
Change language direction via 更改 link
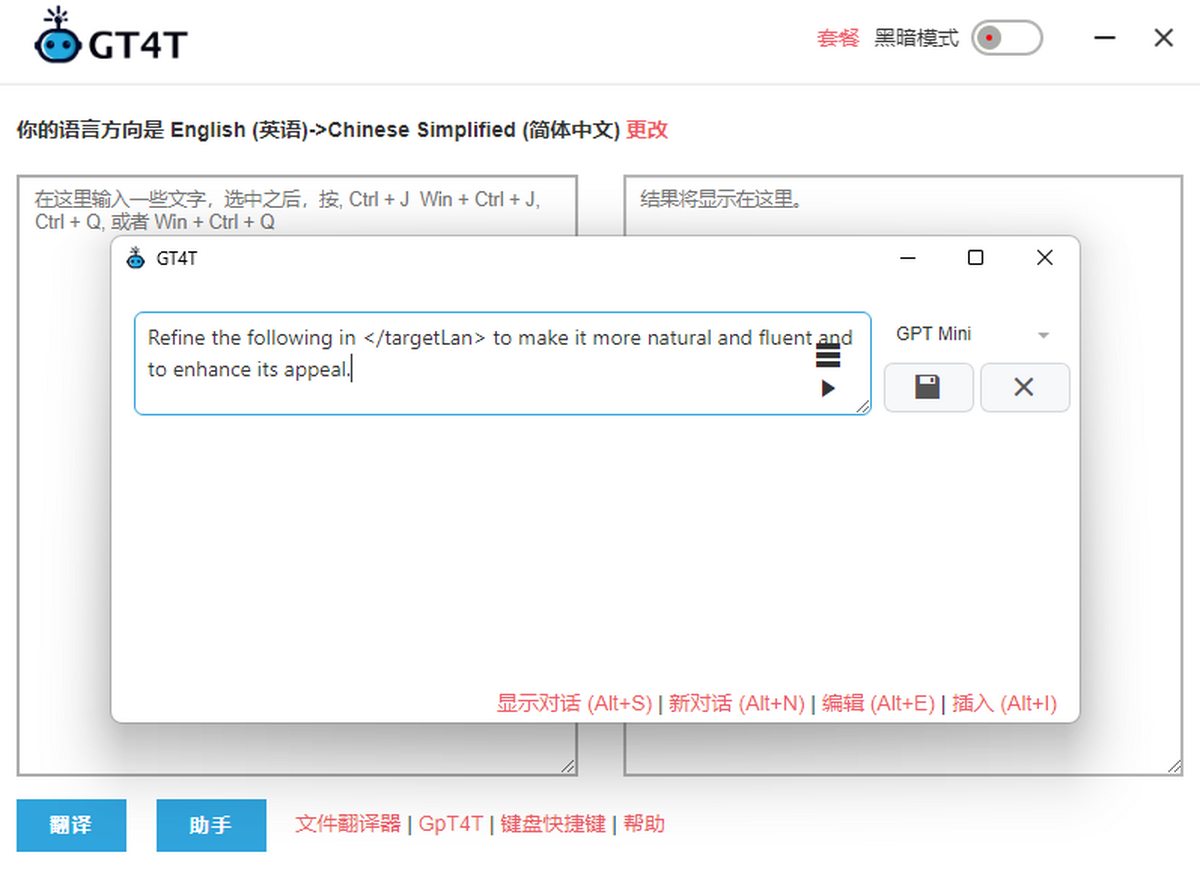click(647, 129)
